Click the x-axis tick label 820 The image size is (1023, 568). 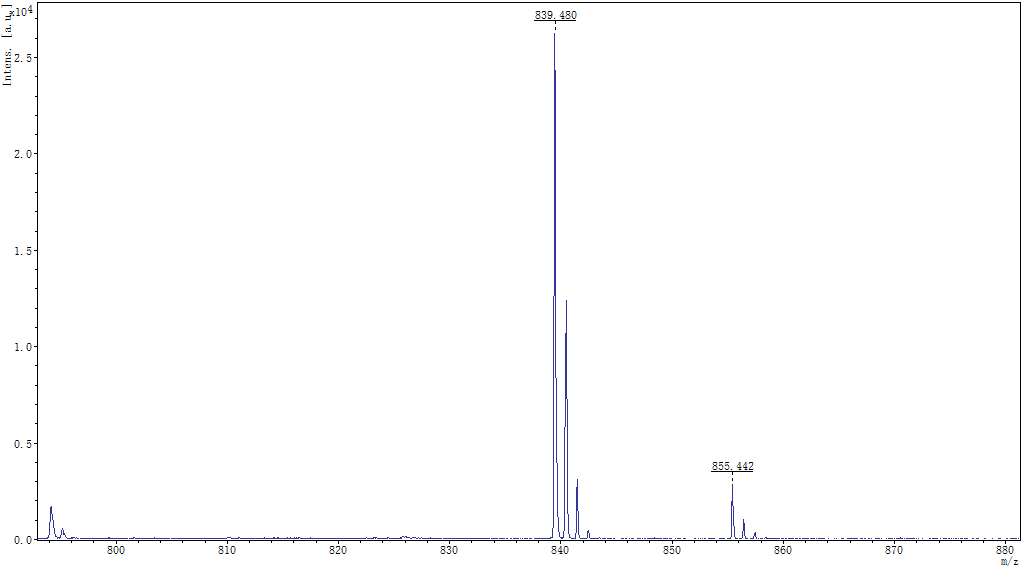coord(338,550)
